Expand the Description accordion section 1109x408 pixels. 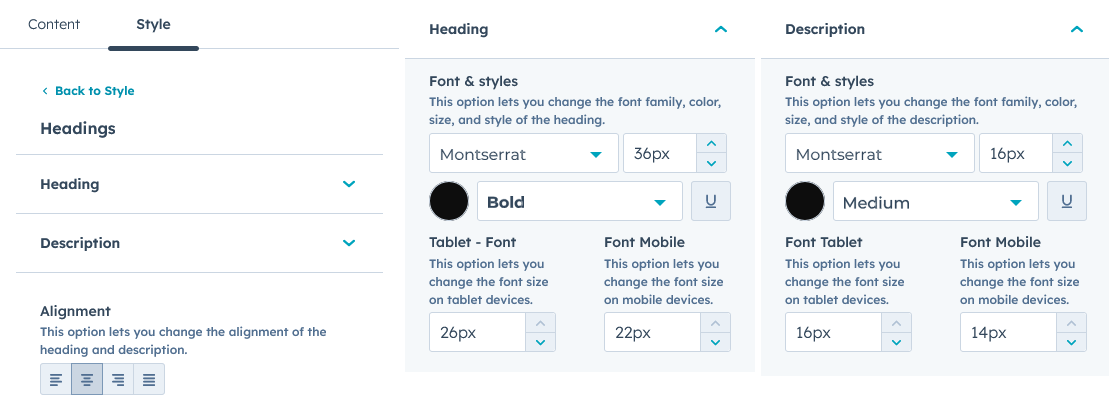click(348, 243)
